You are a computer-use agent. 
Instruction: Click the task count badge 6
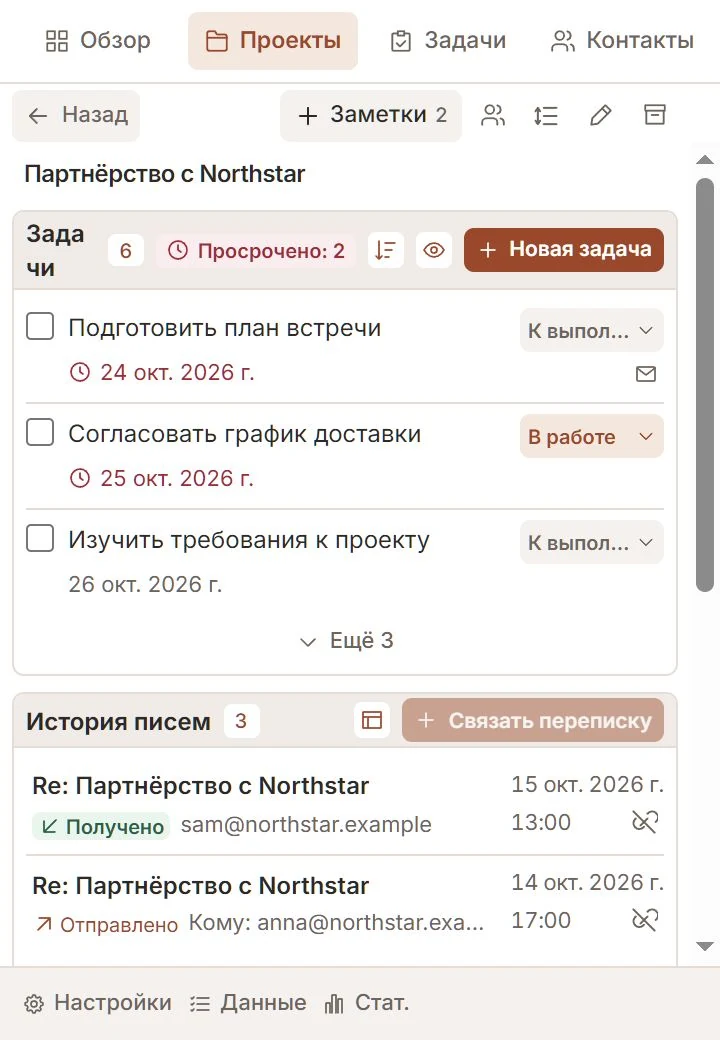coord(125,251)
